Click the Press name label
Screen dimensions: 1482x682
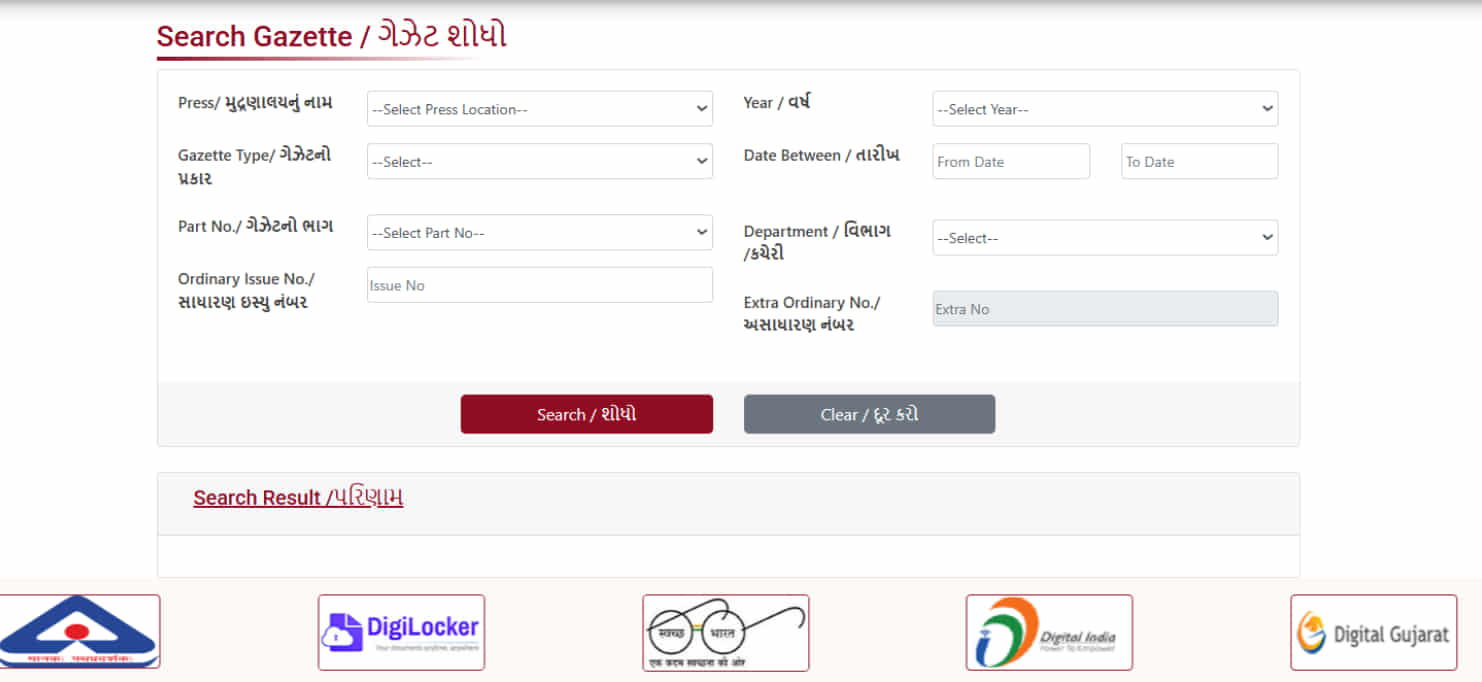[x=256, y=103]
